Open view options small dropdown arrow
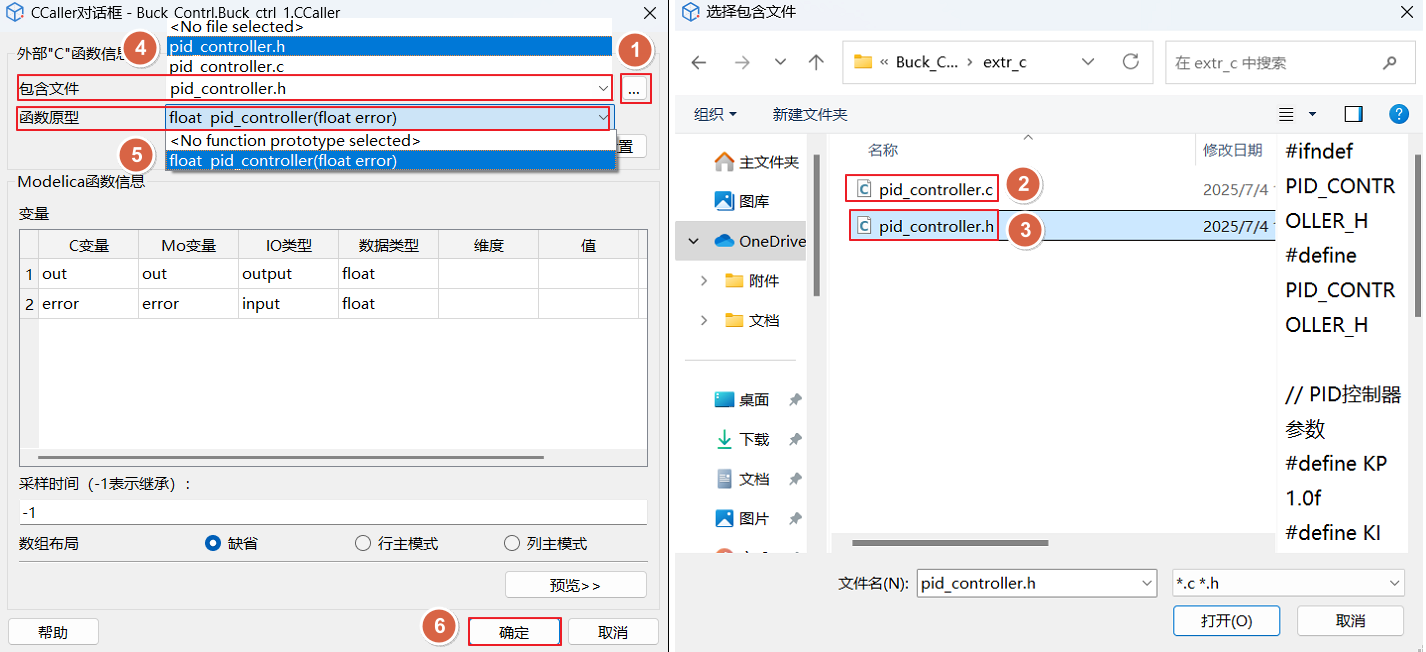Viewport: 1426px width, 652px height. pyautogui.click(x=1312, y=114)
